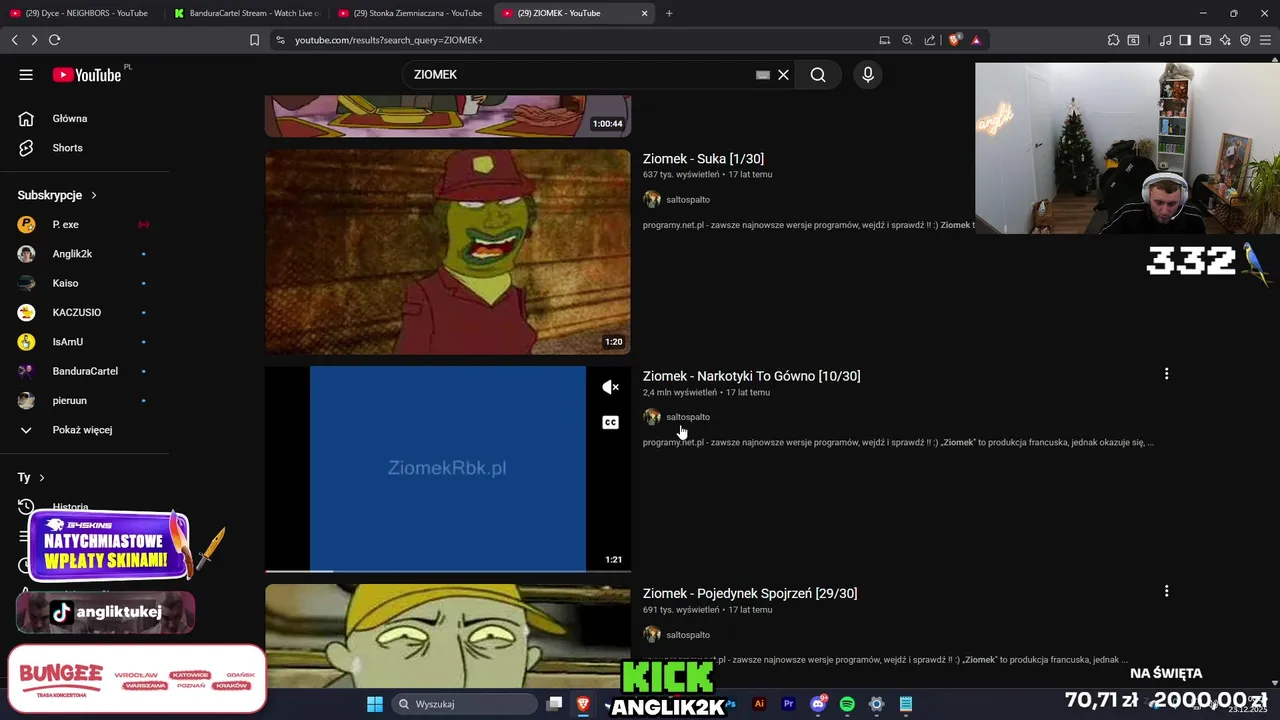Open the YouTube hamburger guide menu
Viewport: 1280px width, 720px height.
(26, 75)
